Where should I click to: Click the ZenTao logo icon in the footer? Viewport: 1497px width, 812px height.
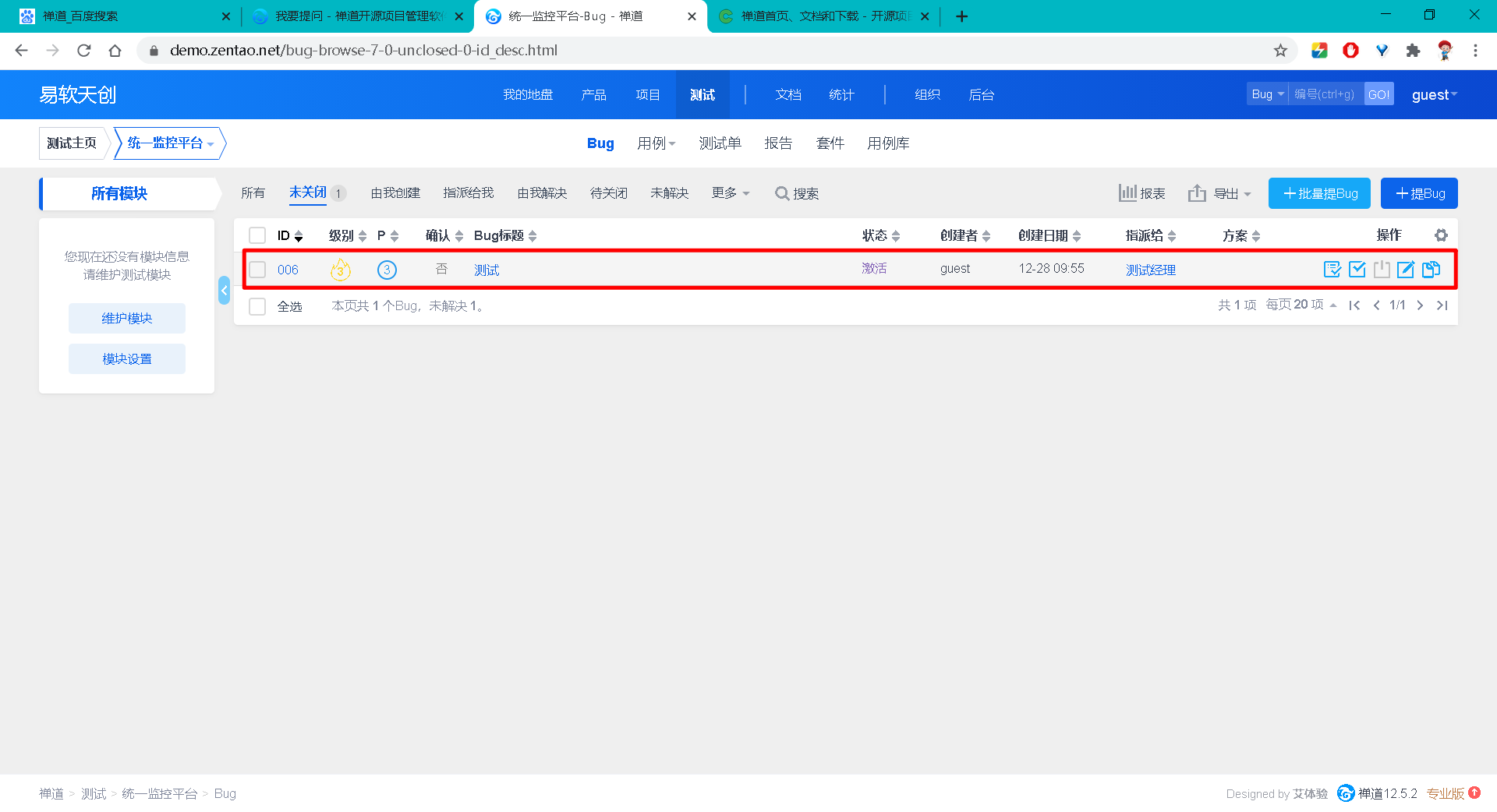pyautogui.click(x=1346, y=793)
